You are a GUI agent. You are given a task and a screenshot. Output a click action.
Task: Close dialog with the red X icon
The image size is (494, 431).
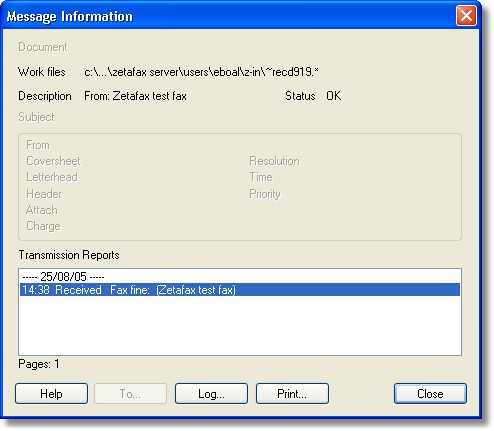click(466, 16)
